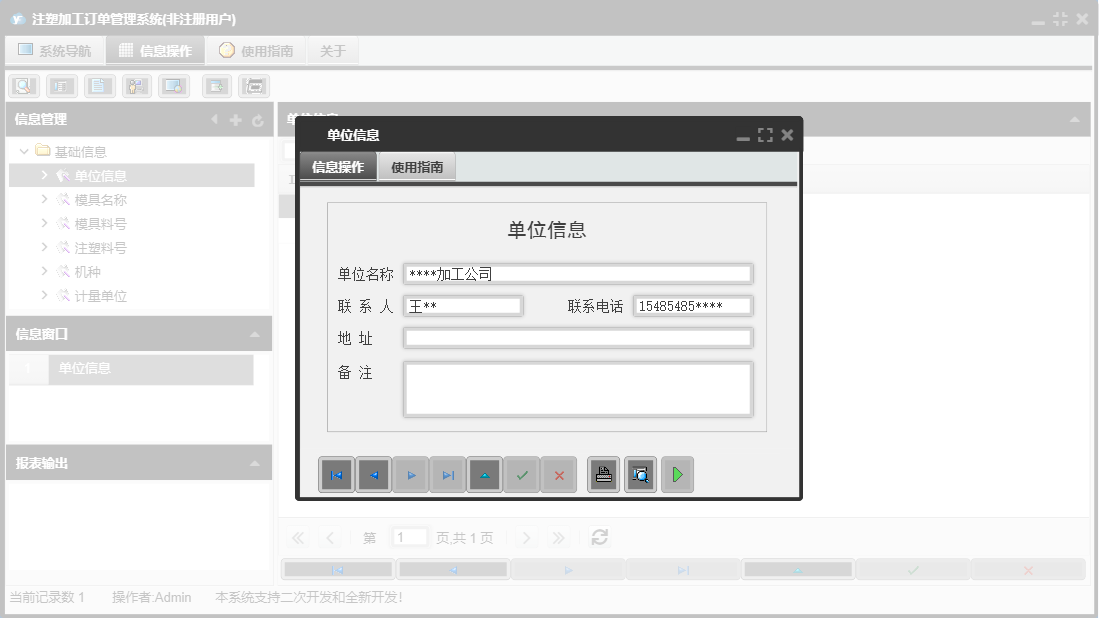The width and height of the screenshot is (1099, 618).
Task: Go to previous page in main pagination
Action: 329,537
